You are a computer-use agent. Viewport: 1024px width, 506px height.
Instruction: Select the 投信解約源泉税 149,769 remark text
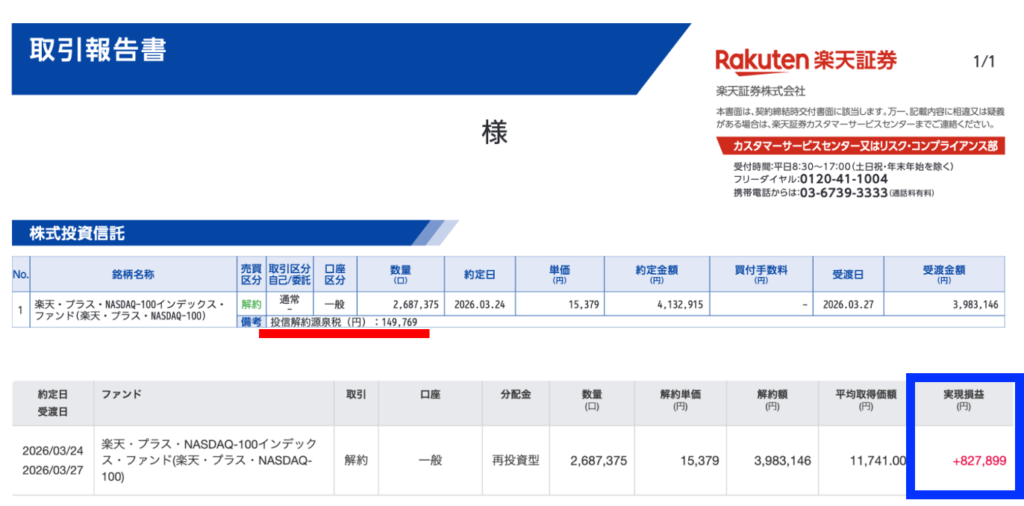click(x=343, y=322)
